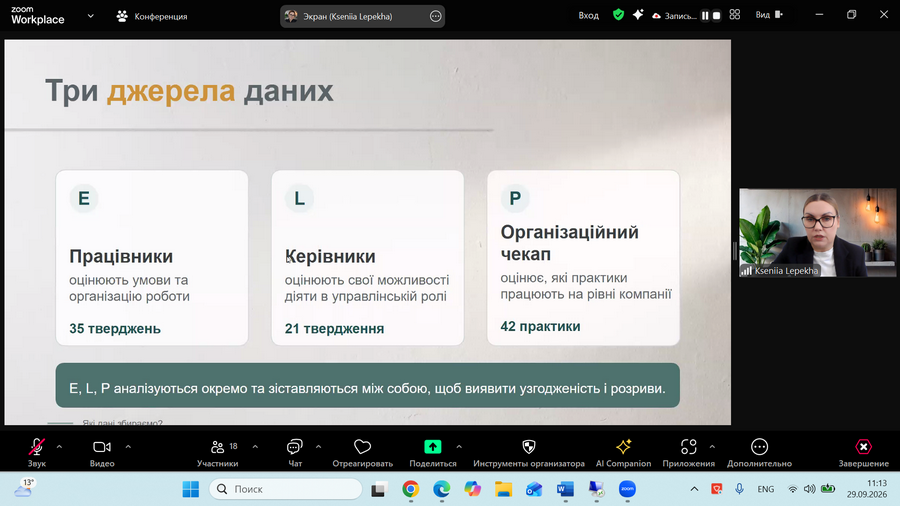Click the 'Працівники' card heading
Viewport: 900px width, 506px height.
coord(121,256)
